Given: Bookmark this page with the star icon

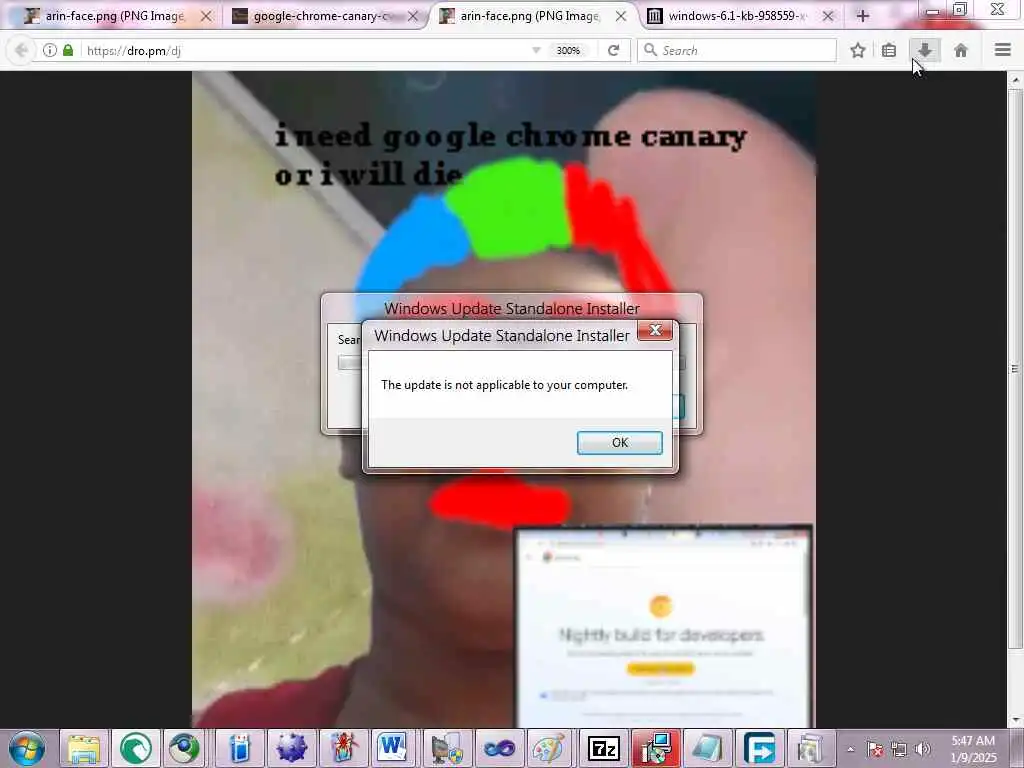Looking at the screenshot, I should point(857,50).
